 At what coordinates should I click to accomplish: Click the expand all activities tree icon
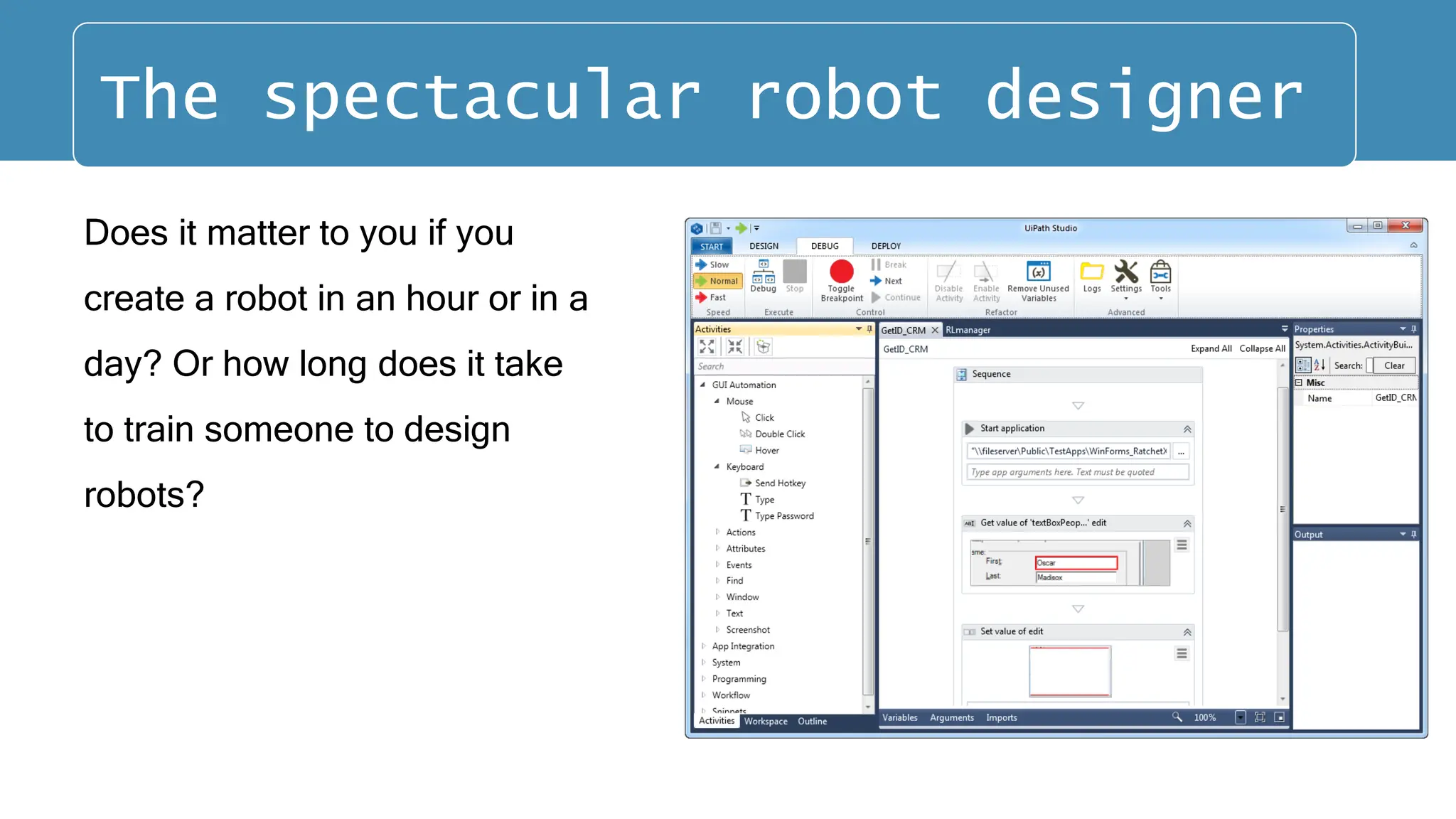707,346
